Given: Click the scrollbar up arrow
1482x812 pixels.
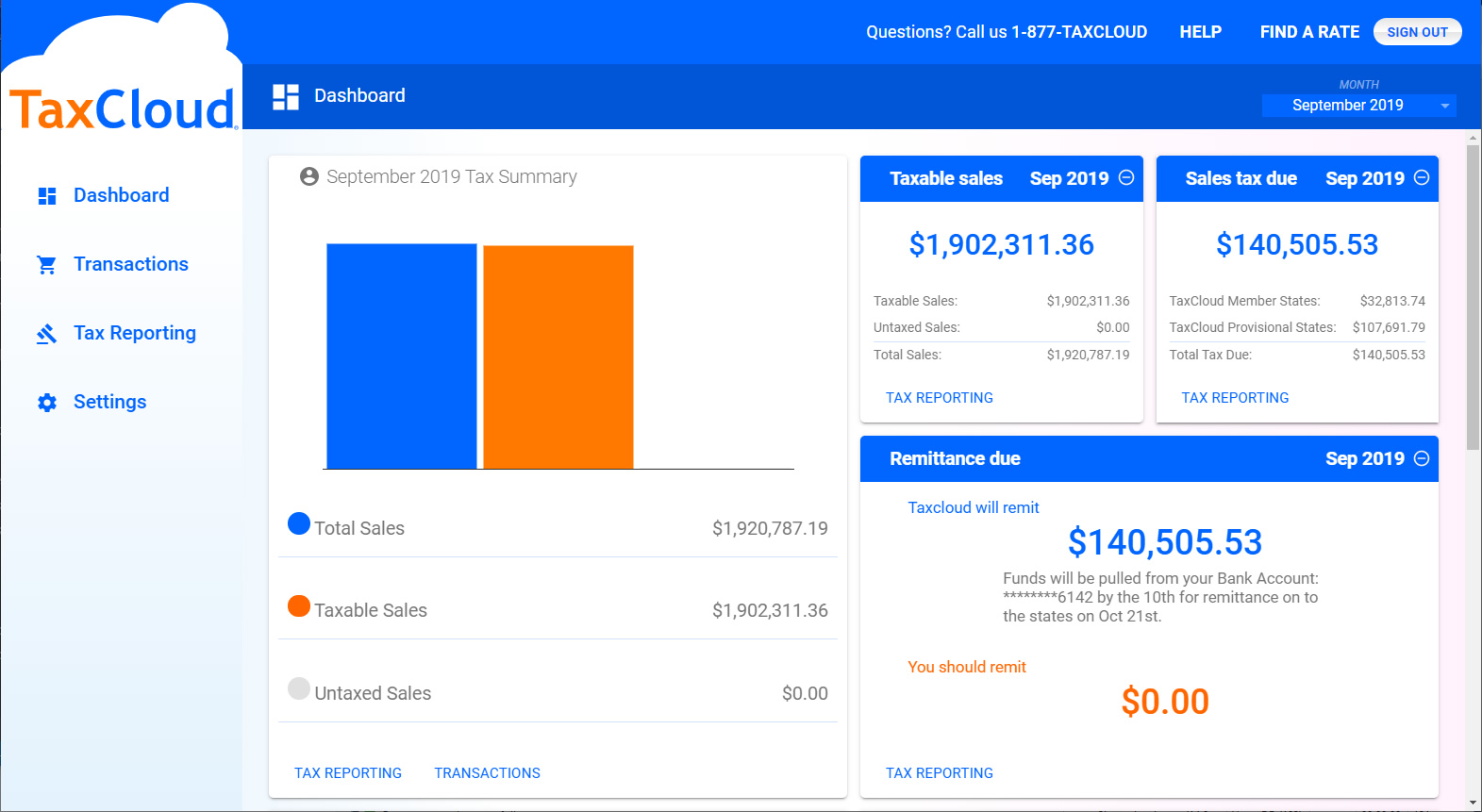Looking at the screenshot, I should click(x=1474, y=138).
